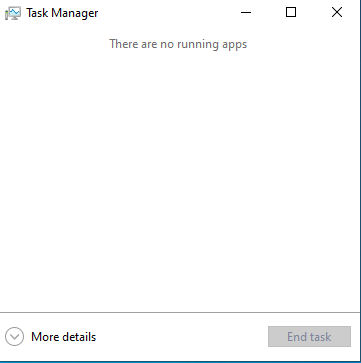Click the horizontal separator line above the footer
Screen dimensions: 361x363
(180, 313)
